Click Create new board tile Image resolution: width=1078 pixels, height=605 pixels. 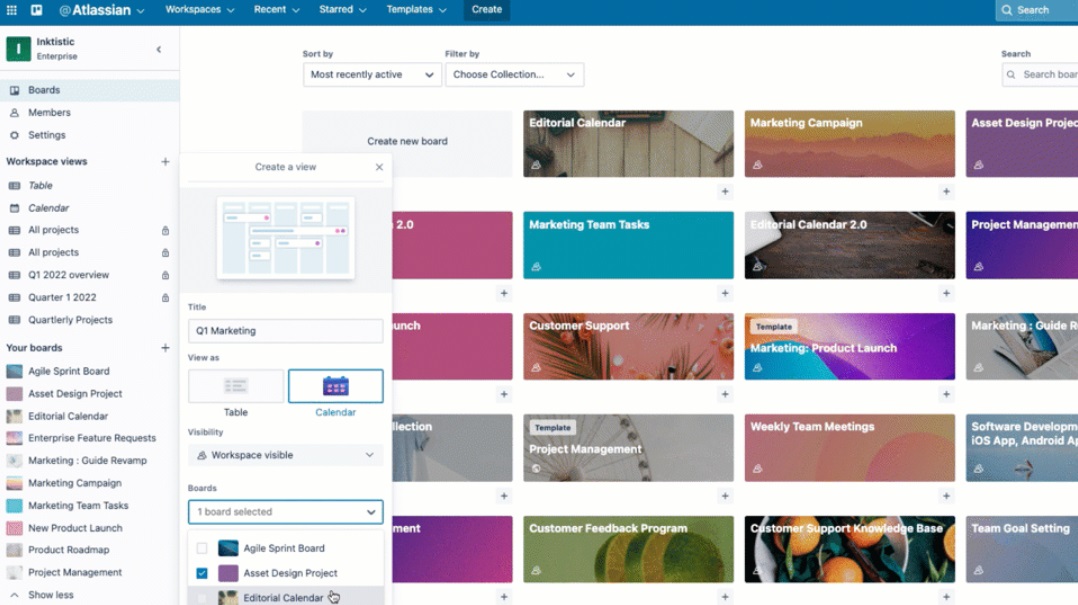(407, 142)
